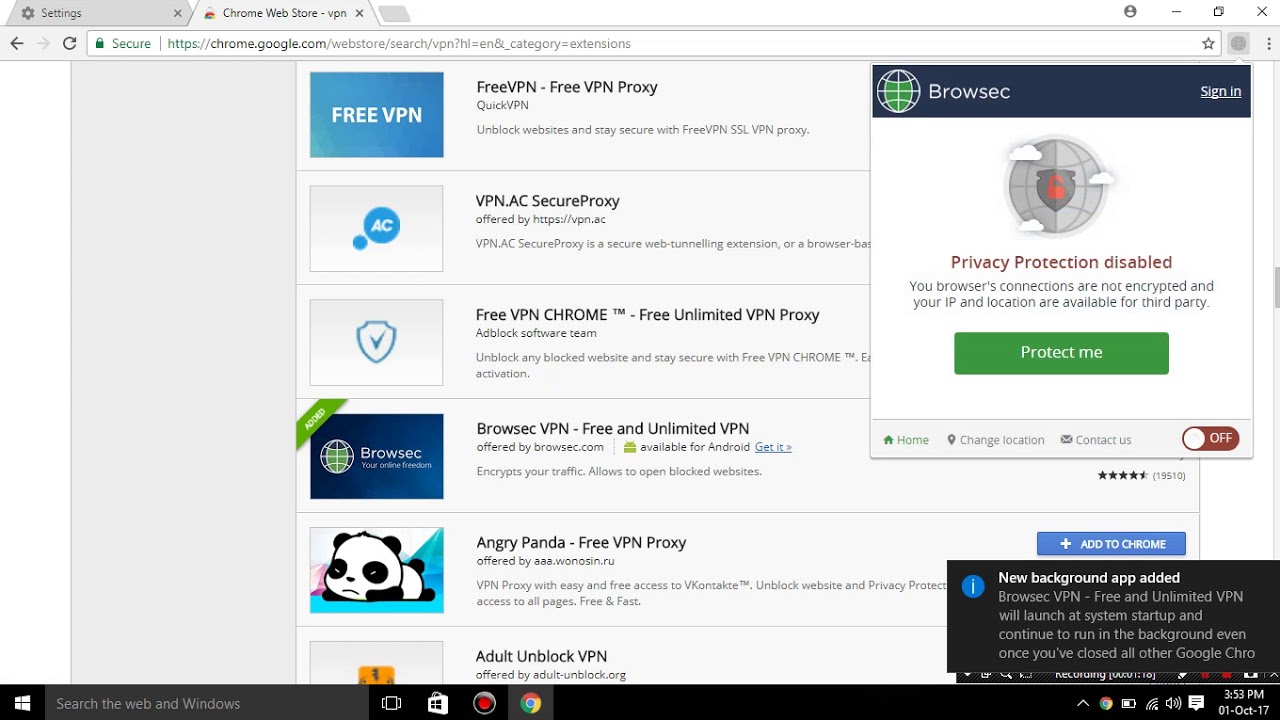Click the green Secure padlock indicator

pos(122,44)
